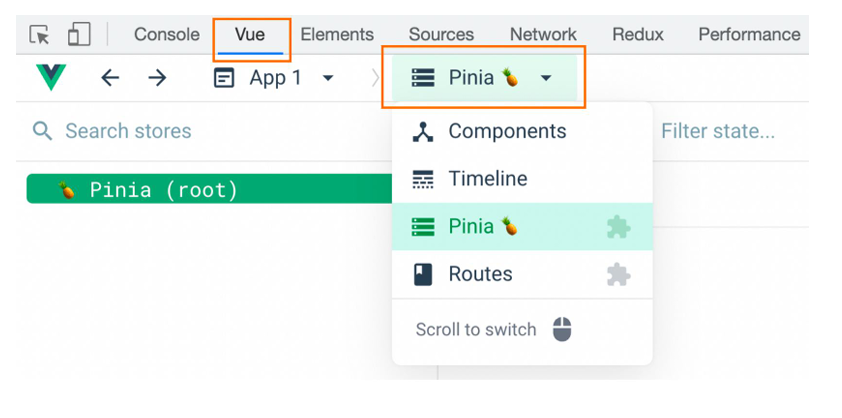
Task: Select the Pinia (root) store
Action: click(x=209, y=189)
